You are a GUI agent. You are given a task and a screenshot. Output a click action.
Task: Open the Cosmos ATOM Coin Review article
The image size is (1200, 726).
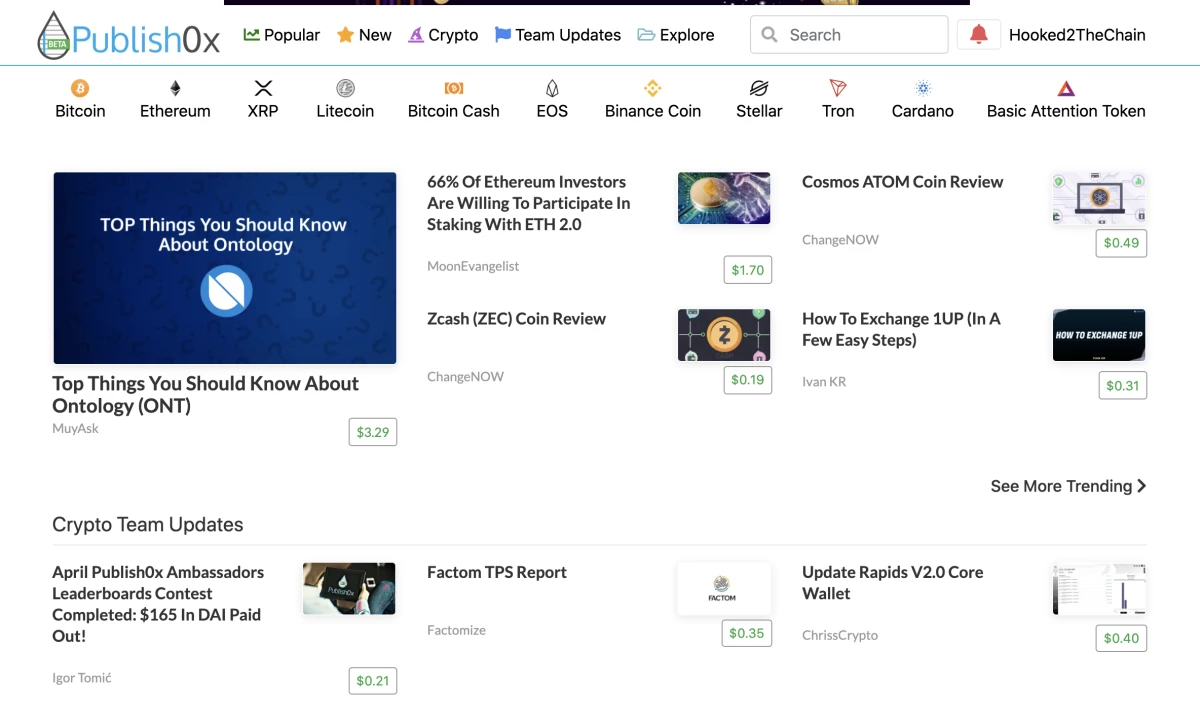pos(902,182)
